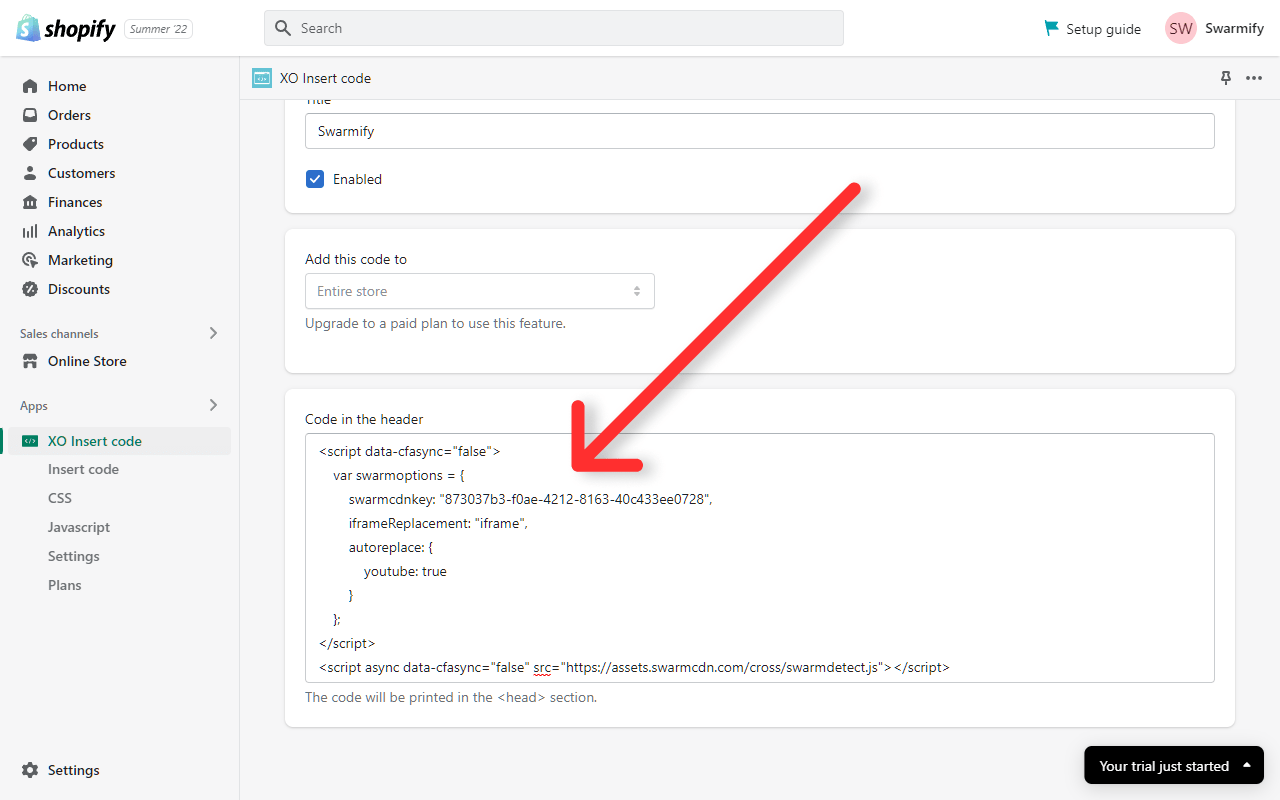Expand the Sales channels chevron
The image size is (1280, 800).
(213, 333)
